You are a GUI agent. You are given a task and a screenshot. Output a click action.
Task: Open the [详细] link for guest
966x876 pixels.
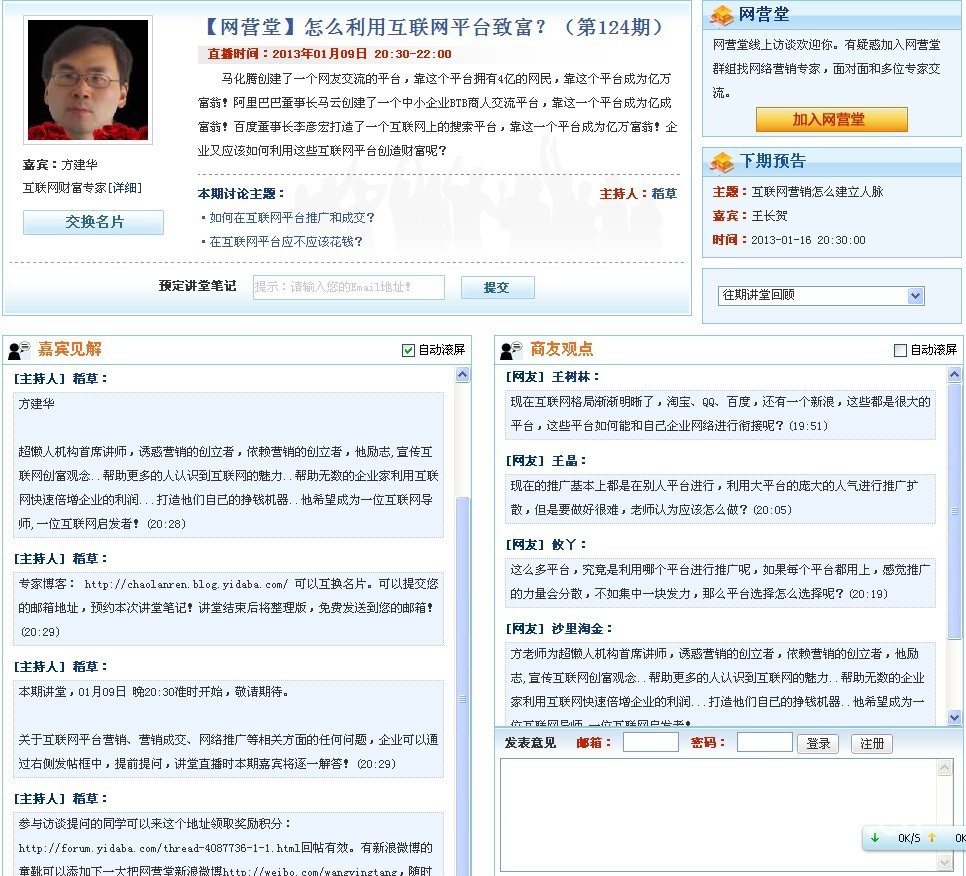(124, 188)
